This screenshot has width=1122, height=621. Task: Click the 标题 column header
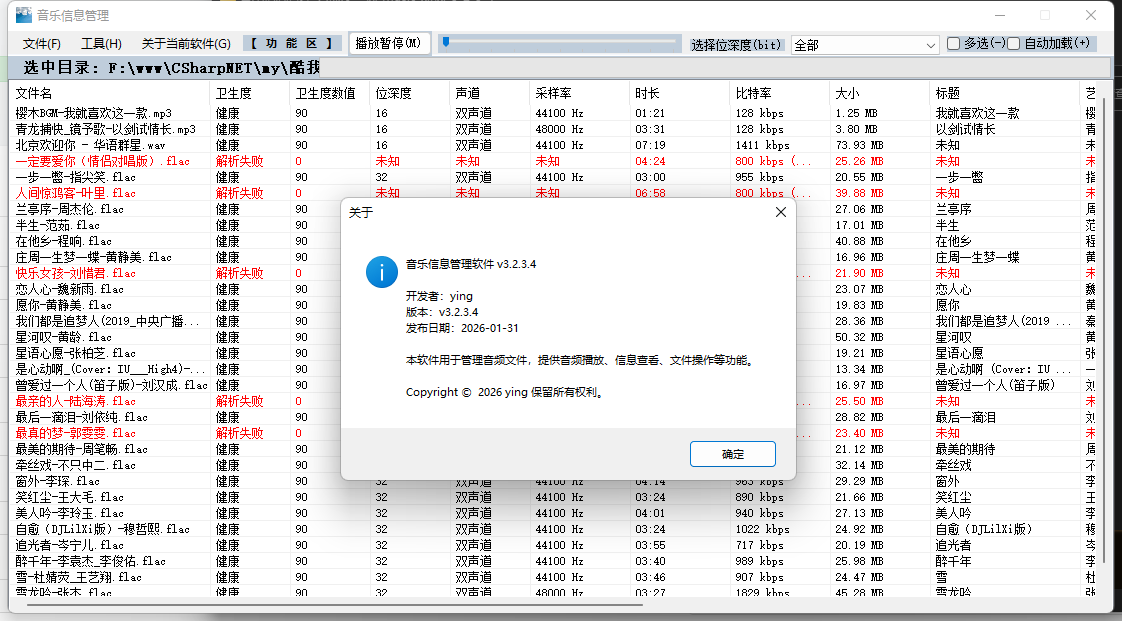(1005, 93)
